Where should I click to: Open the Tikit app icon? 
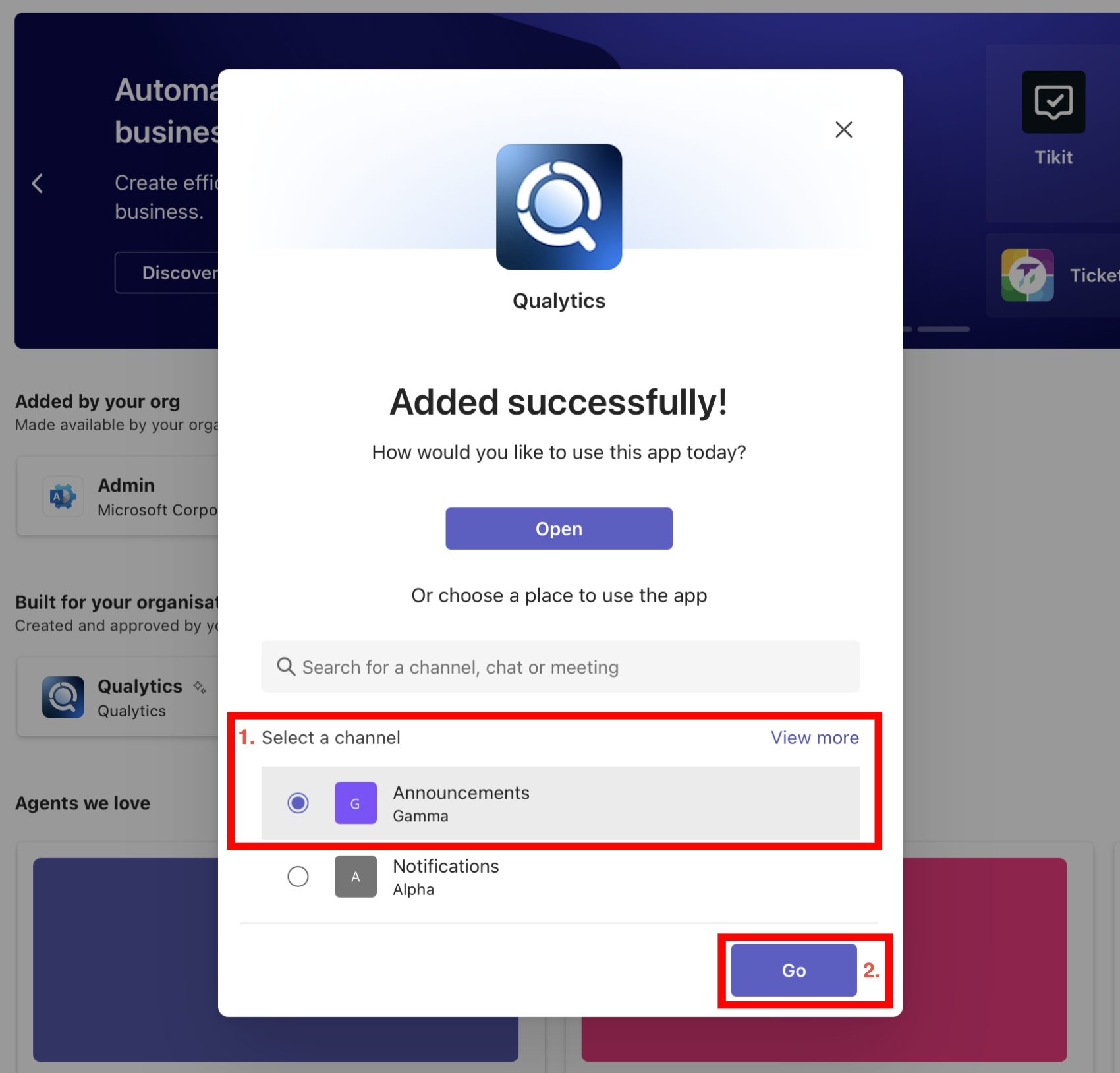pyautogui.click(x=1053, y=102)
